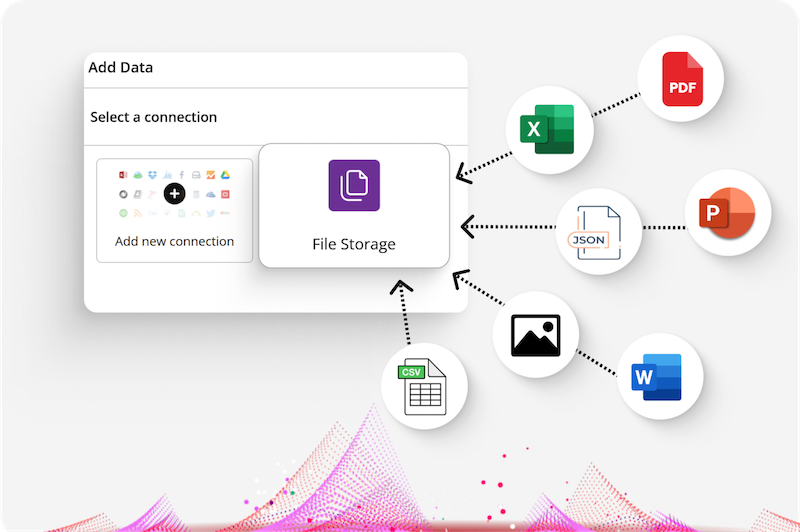Select the PowerPoint icon

pyautogui.click(x=727, y=213)
